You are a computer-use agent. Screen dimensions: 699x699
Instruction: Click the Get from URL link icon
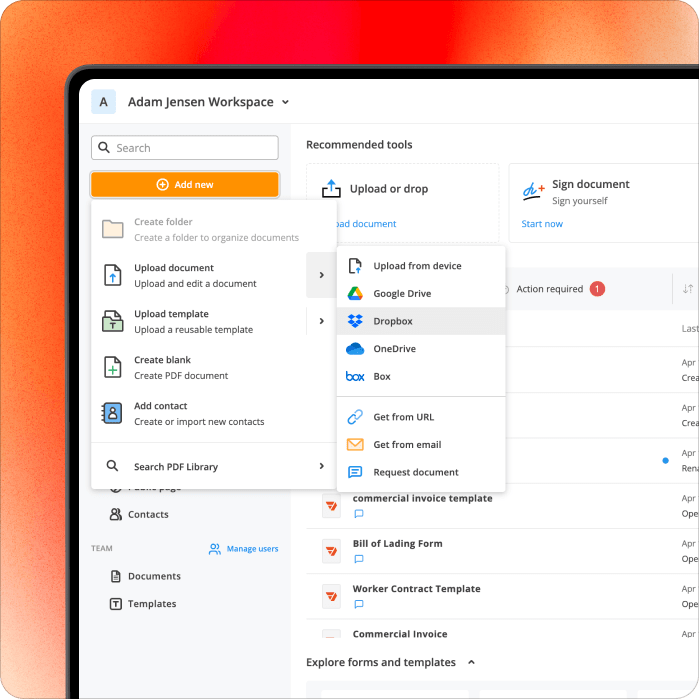pos(355,417)
